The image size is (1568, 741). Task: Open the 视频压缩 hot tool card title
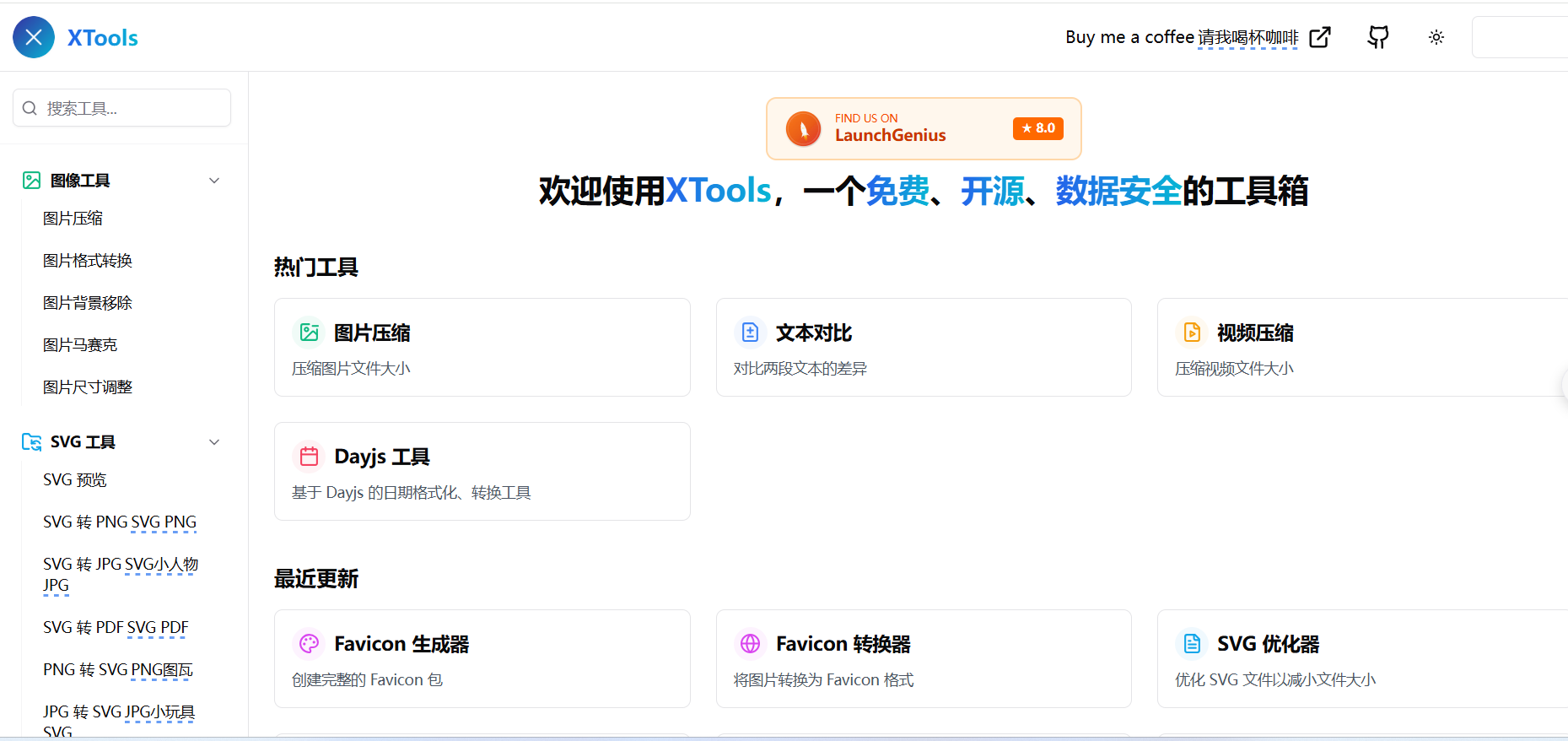1255,333
